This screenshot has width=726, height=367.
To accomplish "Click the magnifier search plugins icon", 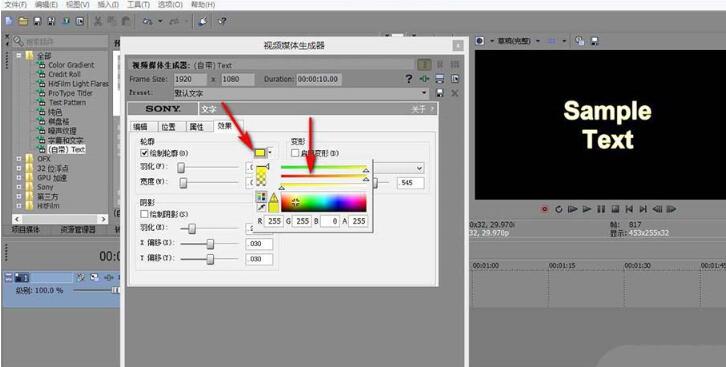I will (18, 41).
